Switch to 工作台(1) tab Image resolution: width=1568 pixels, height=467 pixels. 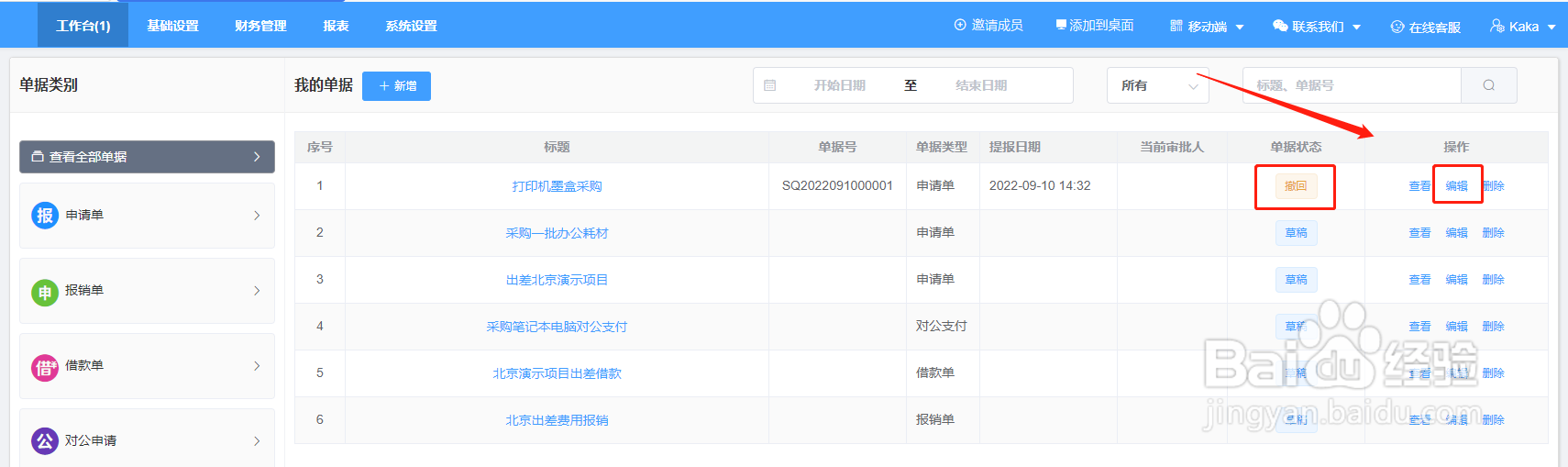pos(83,26)
